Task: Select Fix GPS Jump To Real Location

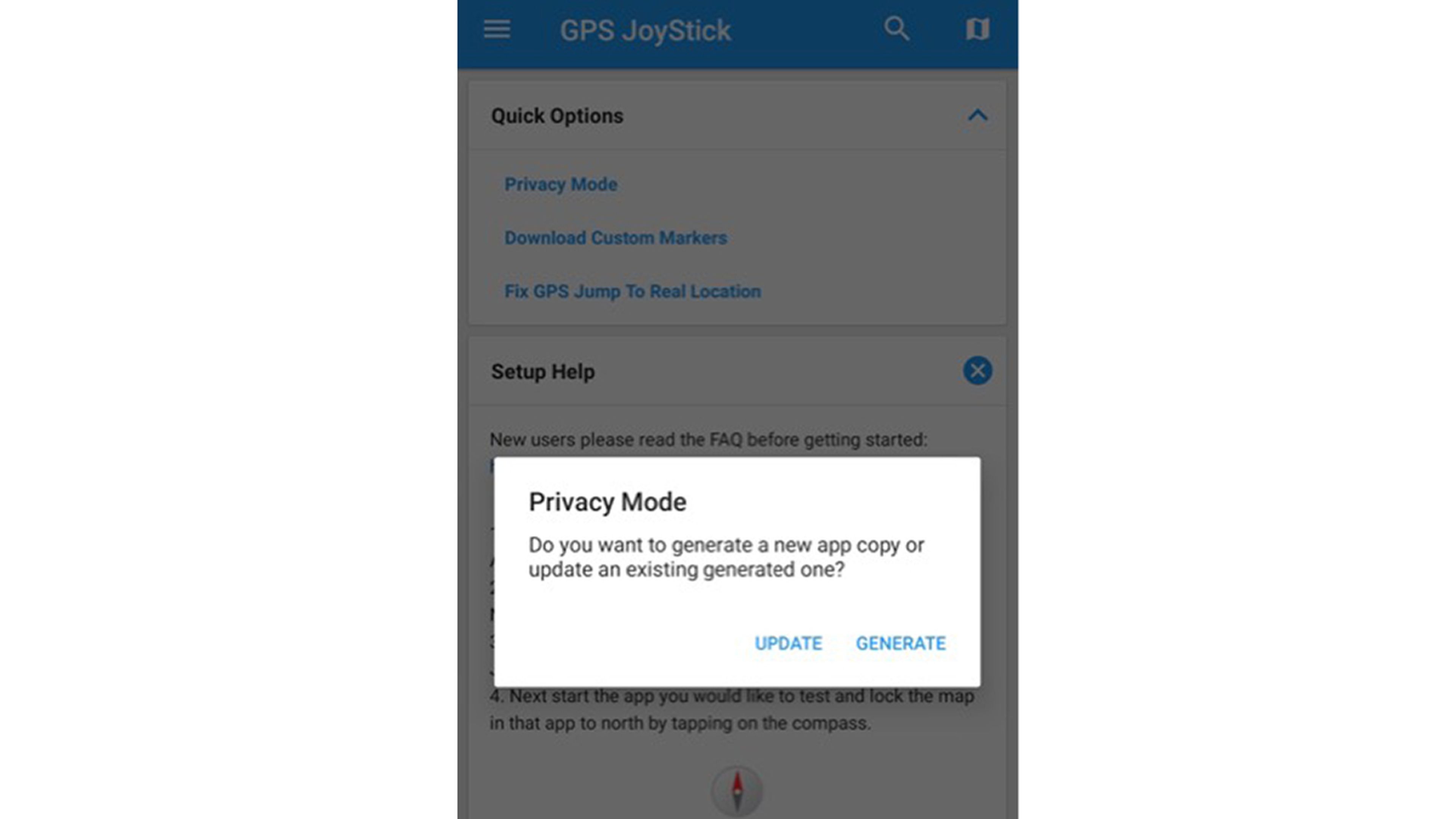Action: pyautogui.click(x=632, y=291)
